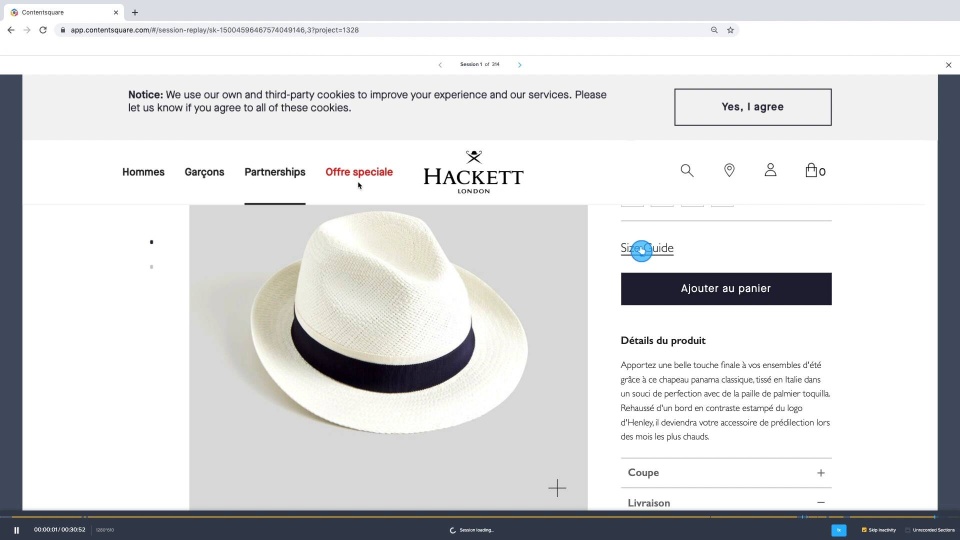Open the Garçons menu
The width and height of the screenshot is (960, 540).
(x=204, y=172)
